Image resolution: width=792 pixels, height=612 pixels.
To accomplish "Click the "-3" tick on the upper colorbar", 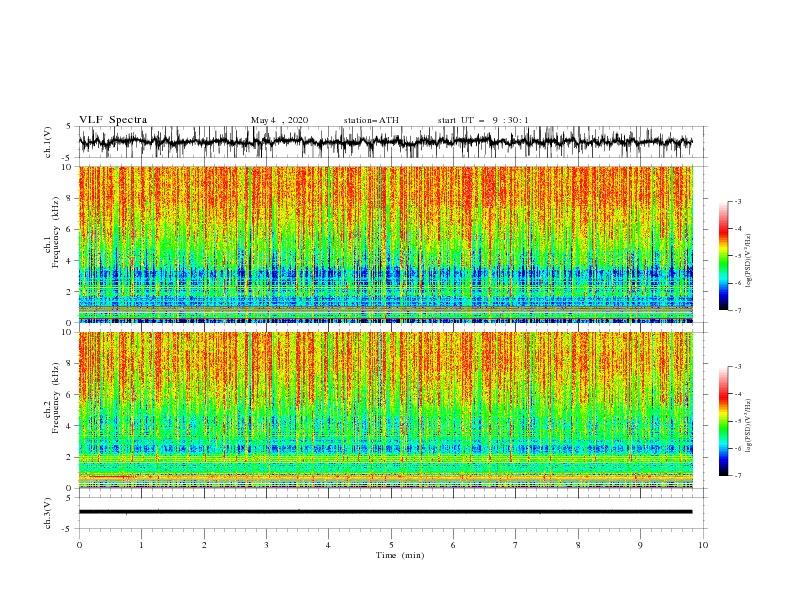I will coord(737,201).
